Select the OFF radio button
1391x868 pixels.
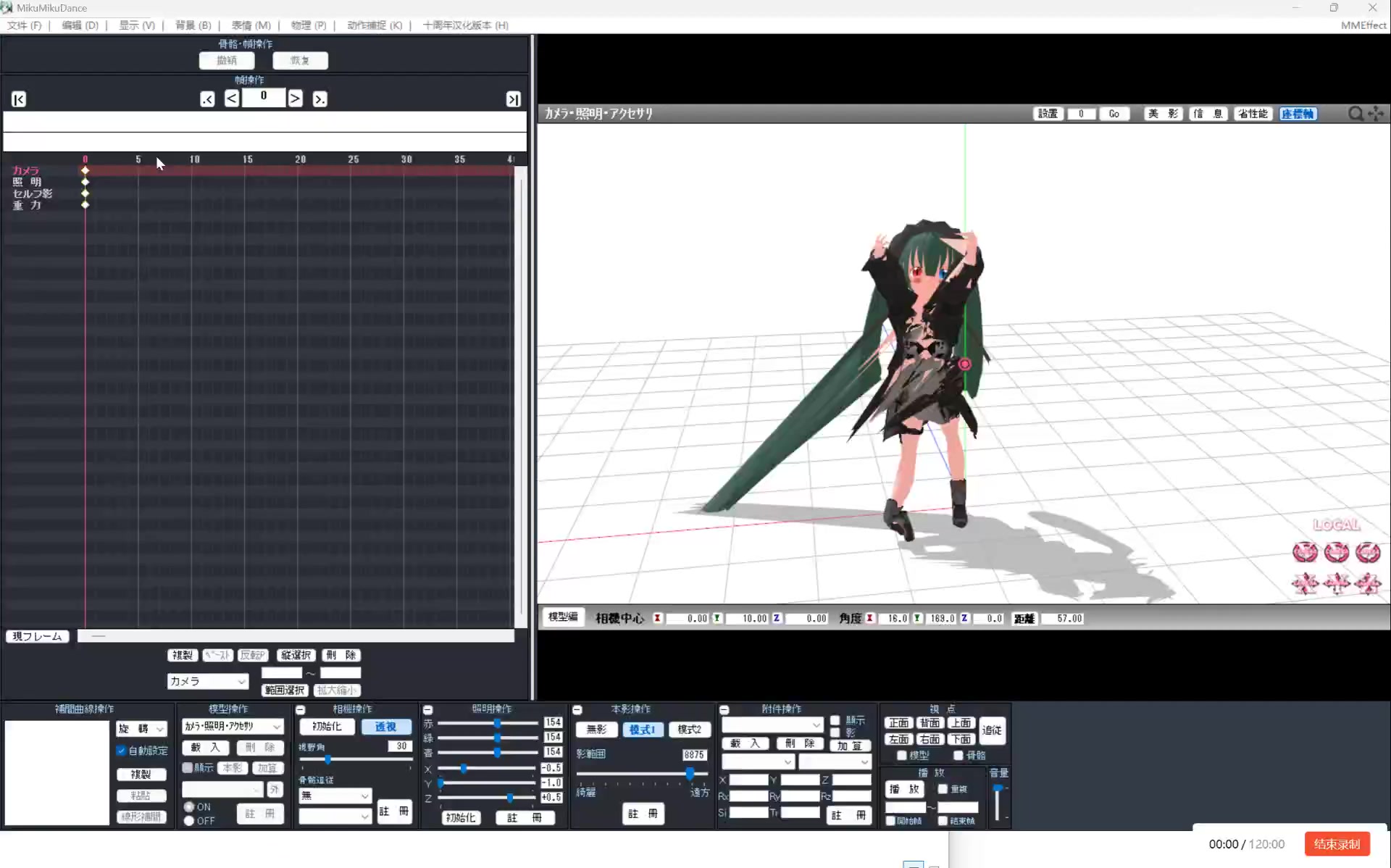[189, 821]
